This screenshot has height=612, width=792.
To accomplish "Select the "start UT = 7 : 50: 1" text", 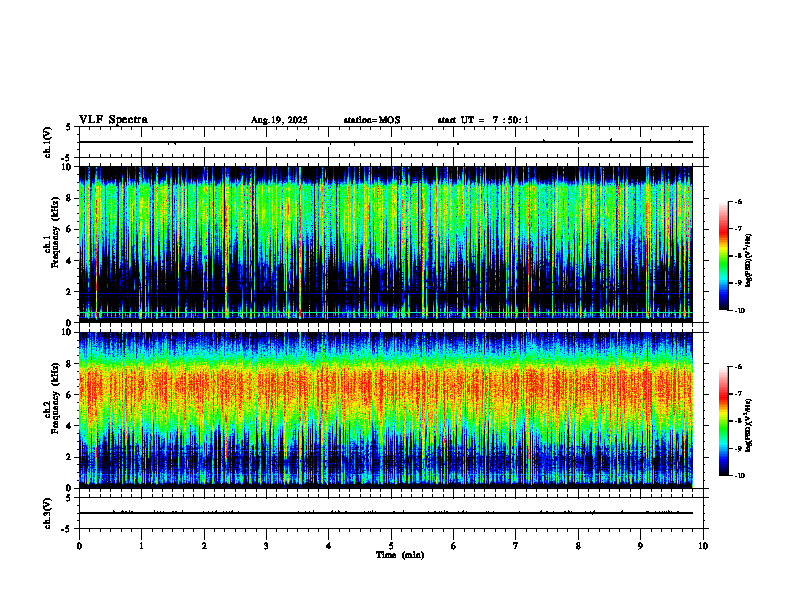I will click(483, 120).
